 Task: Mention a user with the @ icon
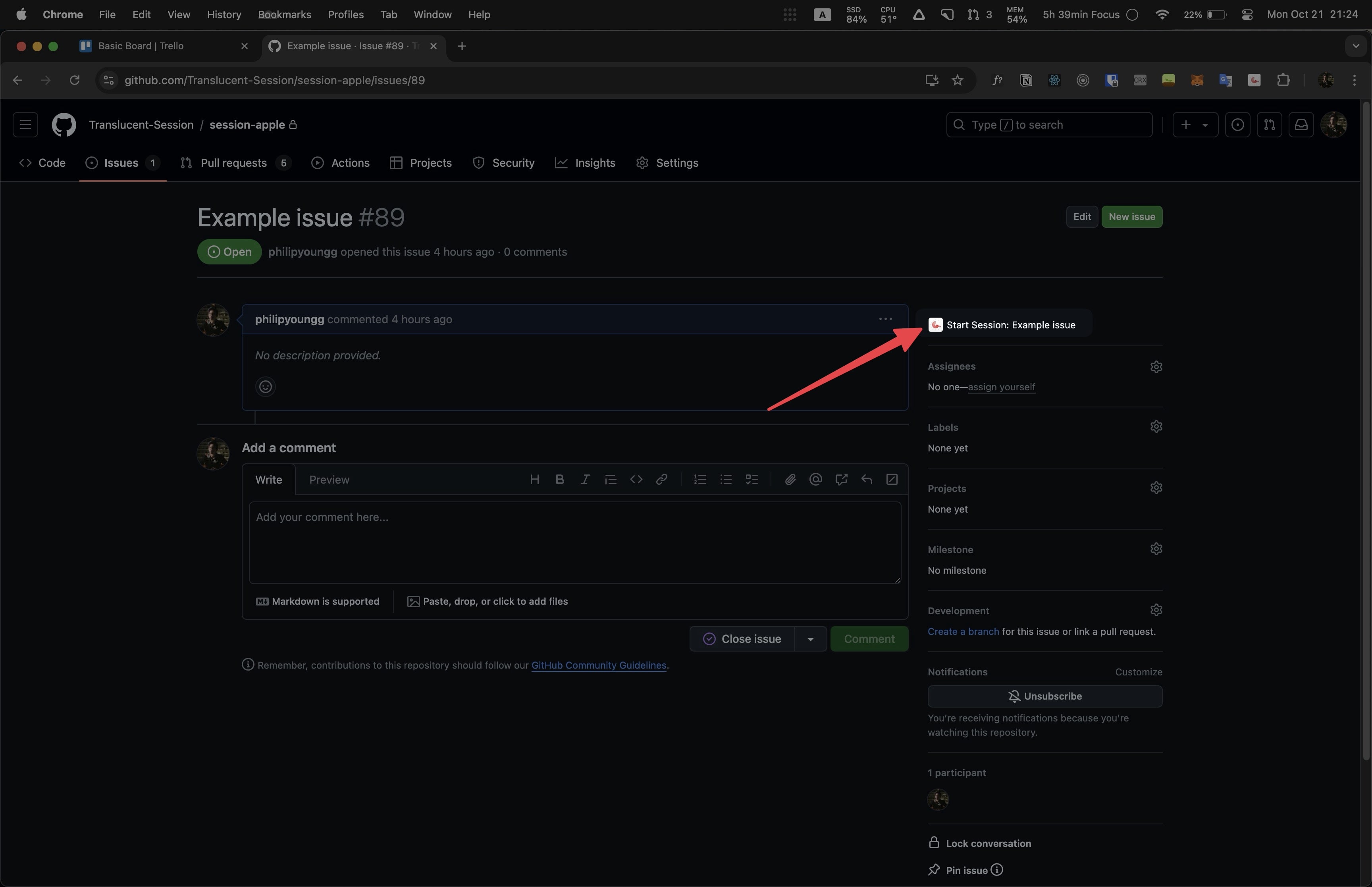pyautogui.click(x=816, y=479)
